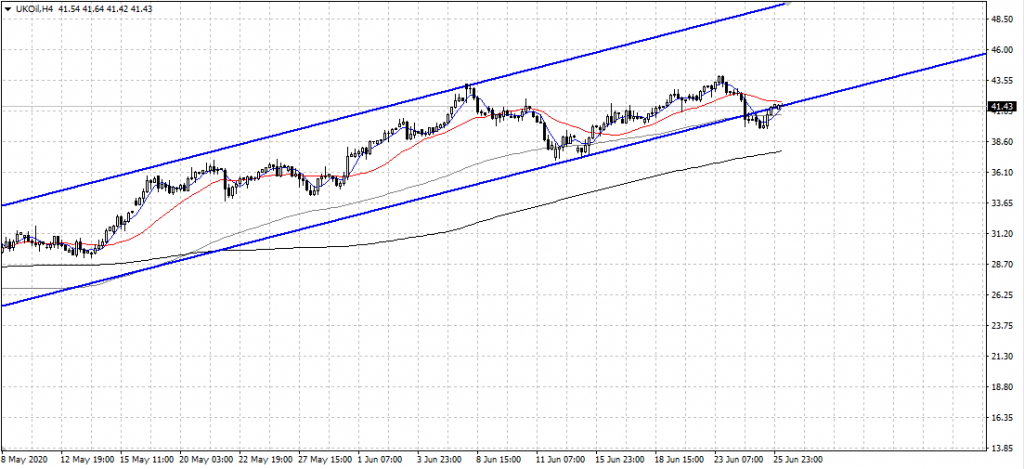Click the 21.30 price axis label
This screenshot has width=1024, height=469.
[x=1002, y=357]
